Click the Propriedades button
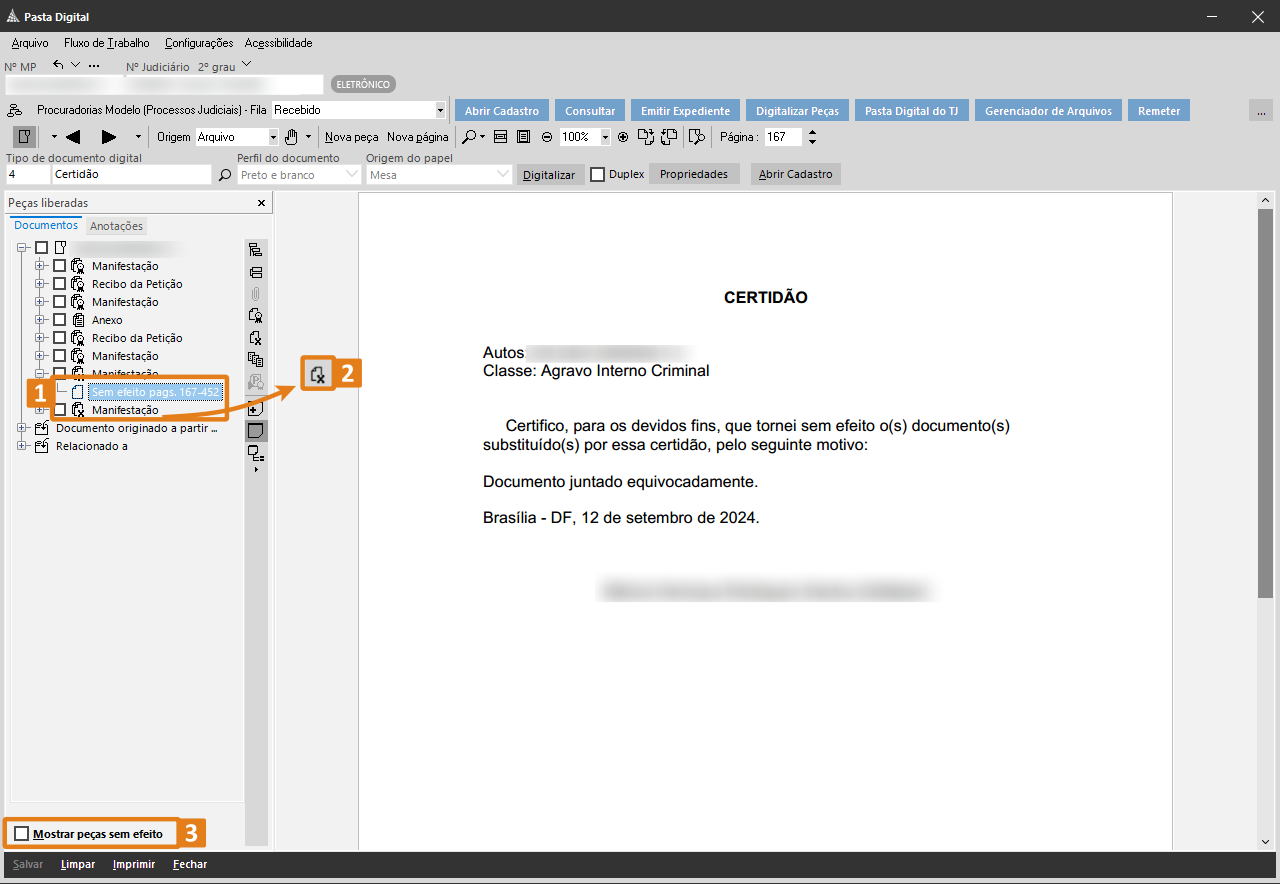This screenshot has width=1280, height=884. click(694, 174)
